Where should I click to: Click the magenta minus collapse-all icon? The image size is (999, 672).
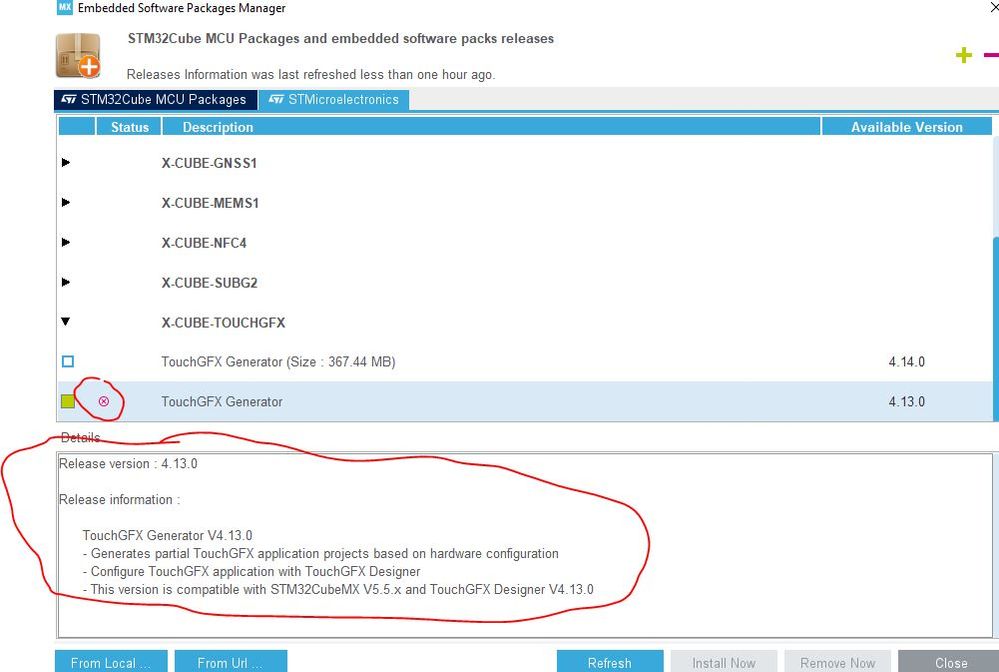pyautogui.click(x=991, y=55)
